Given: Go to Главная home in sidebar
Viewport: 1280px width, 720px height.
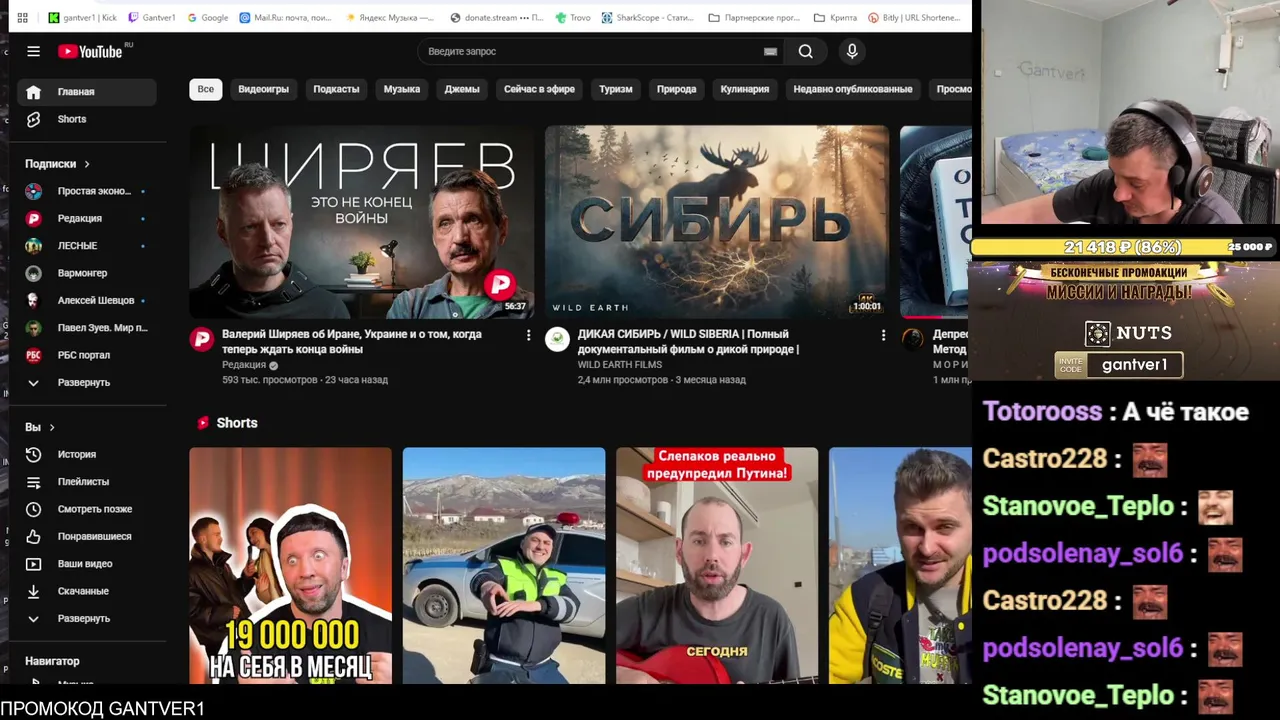Looking at the screenshot, I should pos(87,91).
